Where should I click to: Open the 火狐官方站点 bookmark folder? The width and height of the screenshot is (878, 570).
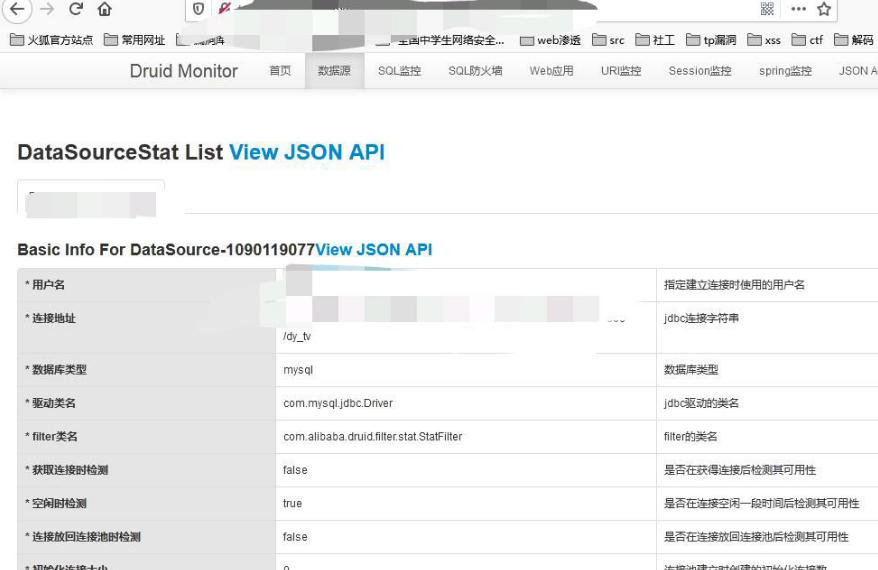tap(52, 40)
